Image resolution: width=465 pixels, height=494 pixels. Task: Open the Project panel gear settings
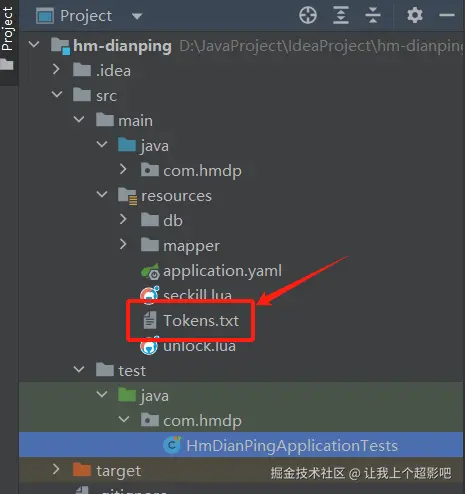pyautogui.click(x=415, y=15)
